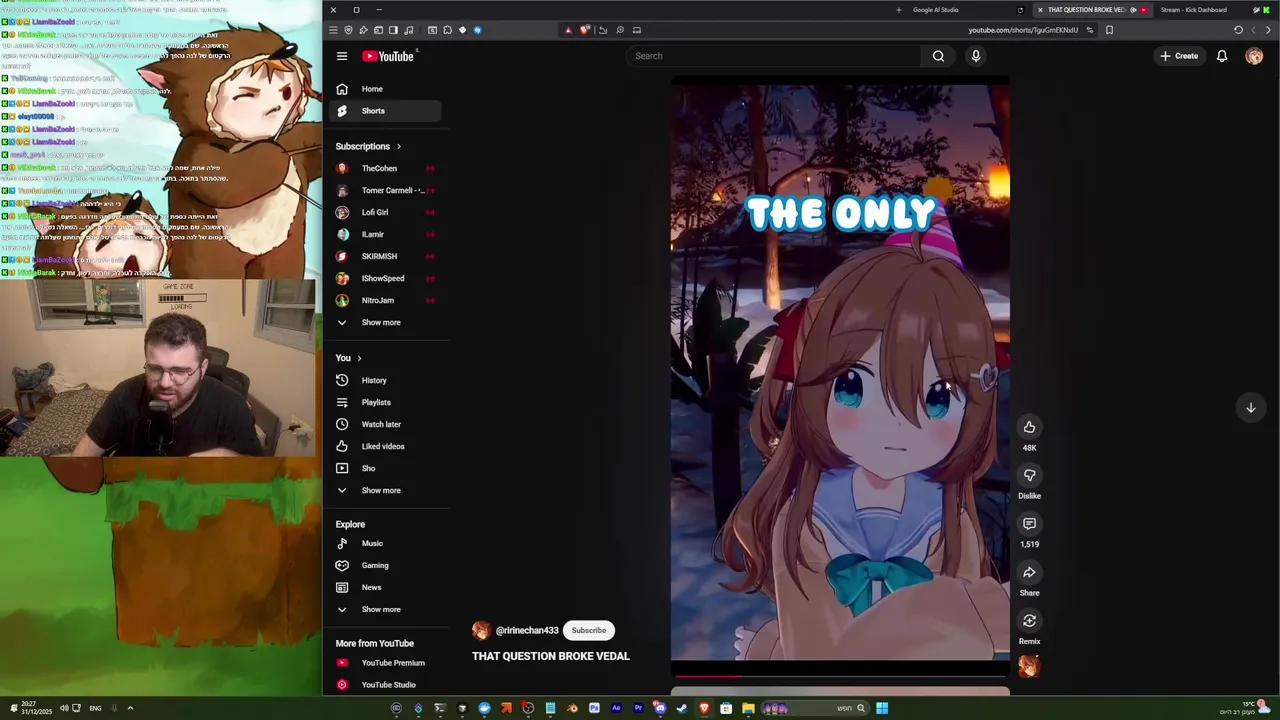
Task: Click the bookmark icon in the address bar
Action: pyautogui.click(x=1109, y=30)
